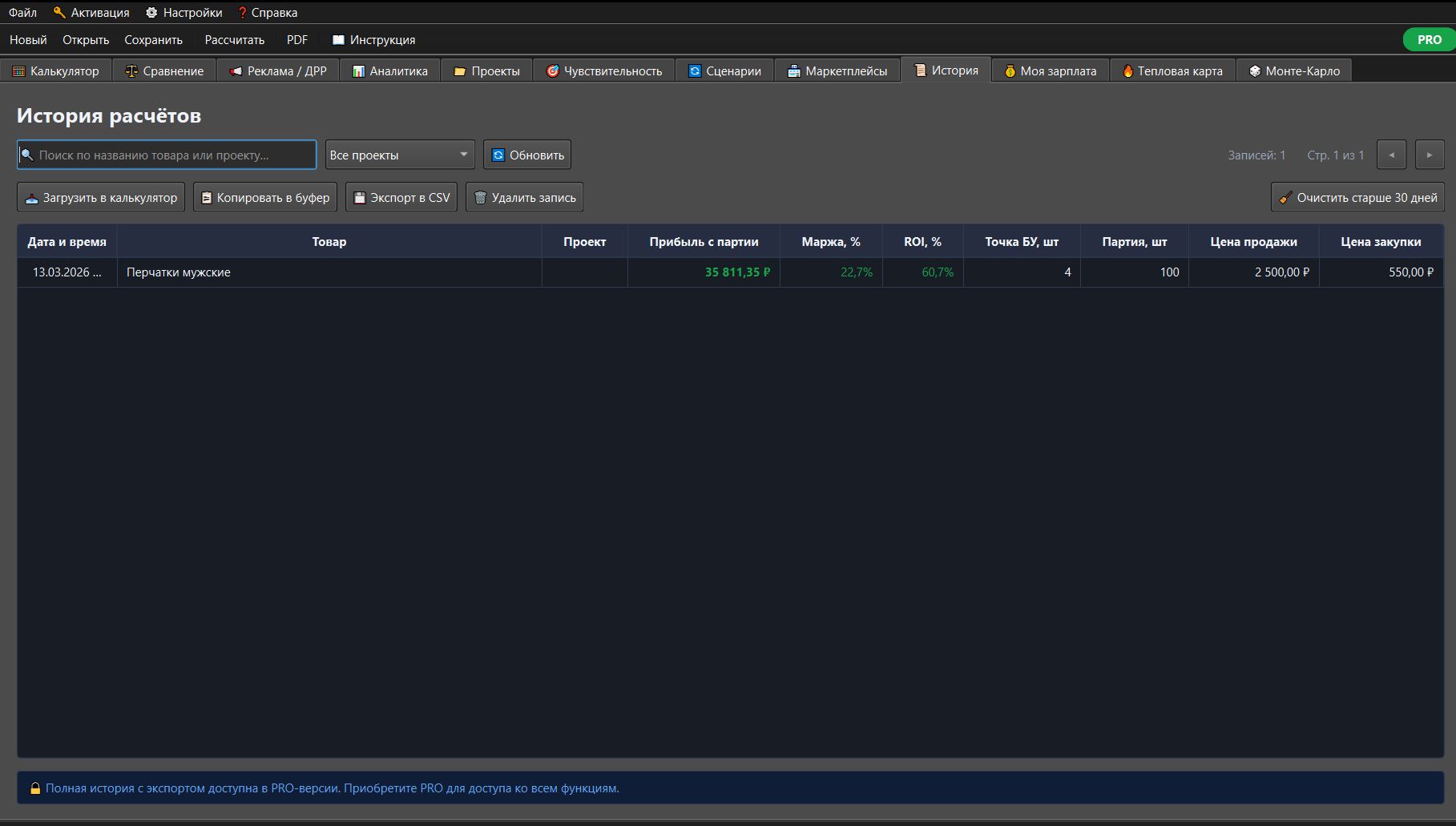The height and width of the screenshot is (826, 1456).
Task: Click Удалить запись button
Action: pyautogui.click(x=524, y=197)
